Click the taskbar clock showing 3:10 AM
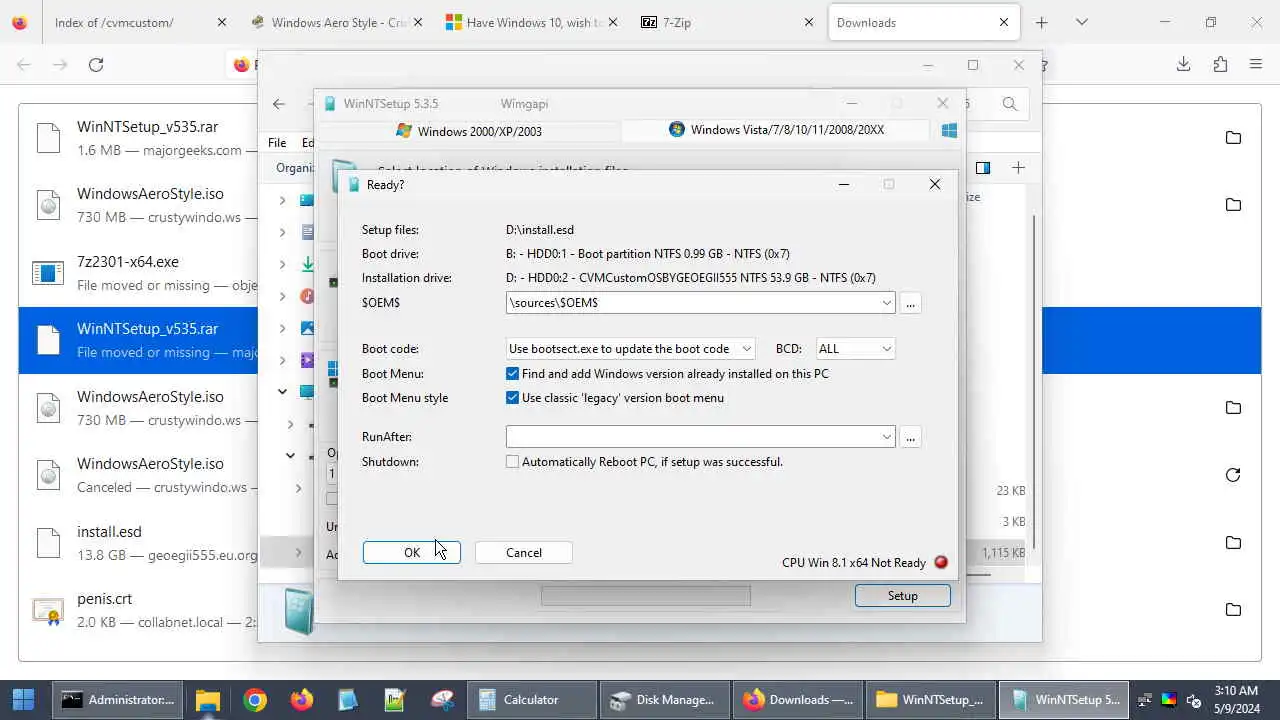This screenshot has height=720, width=1280. tap(1236, 700)
